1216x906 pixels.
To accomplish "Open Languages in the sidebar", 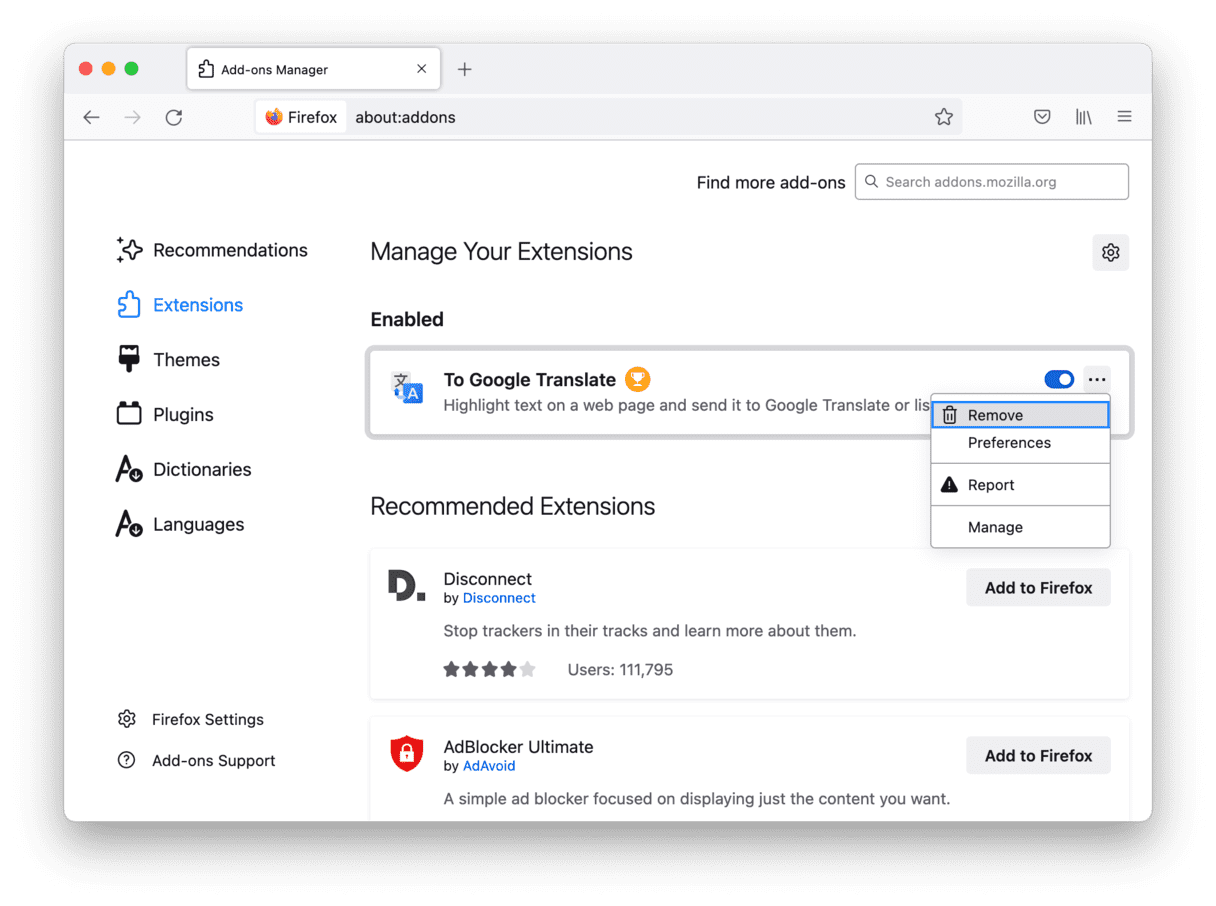I will coord(180,525).
